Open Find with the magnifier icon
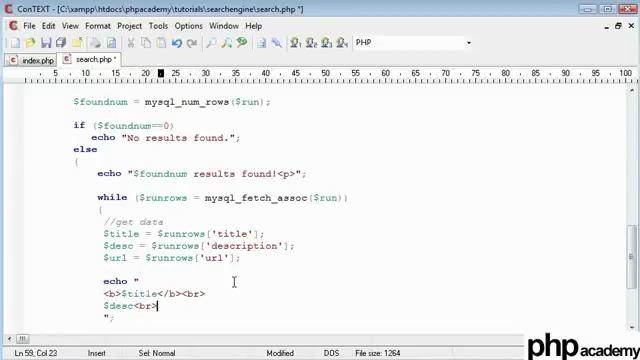 pos(211,42)
